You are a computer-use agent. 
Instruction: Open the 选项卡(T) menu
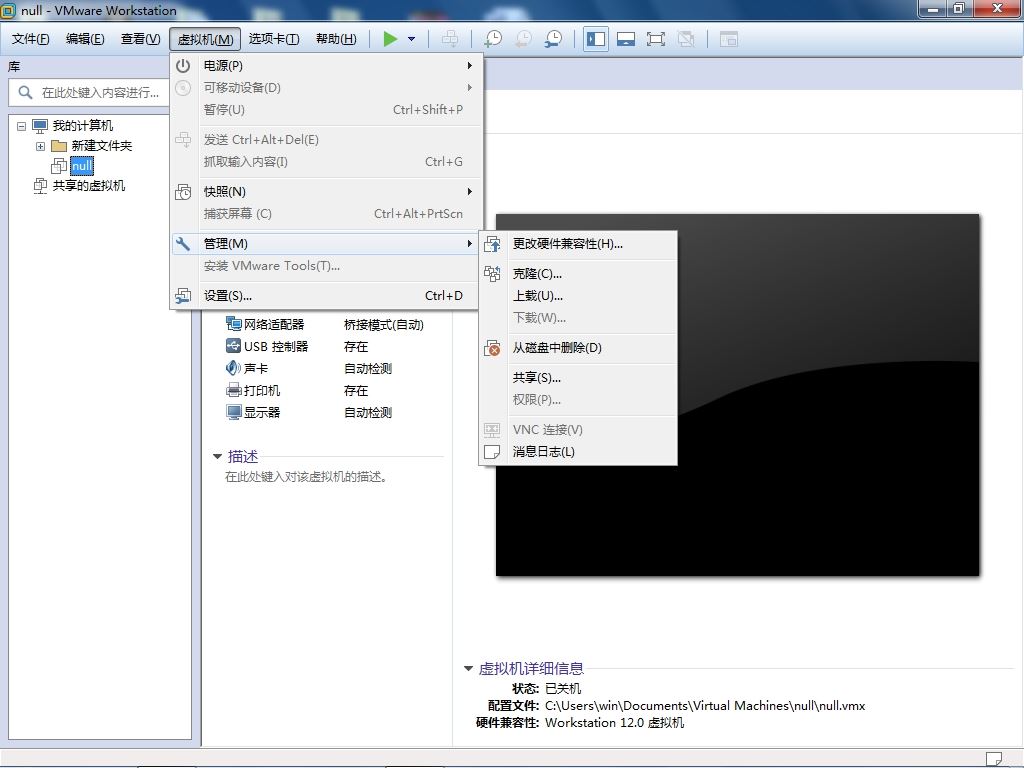[274, 39]
